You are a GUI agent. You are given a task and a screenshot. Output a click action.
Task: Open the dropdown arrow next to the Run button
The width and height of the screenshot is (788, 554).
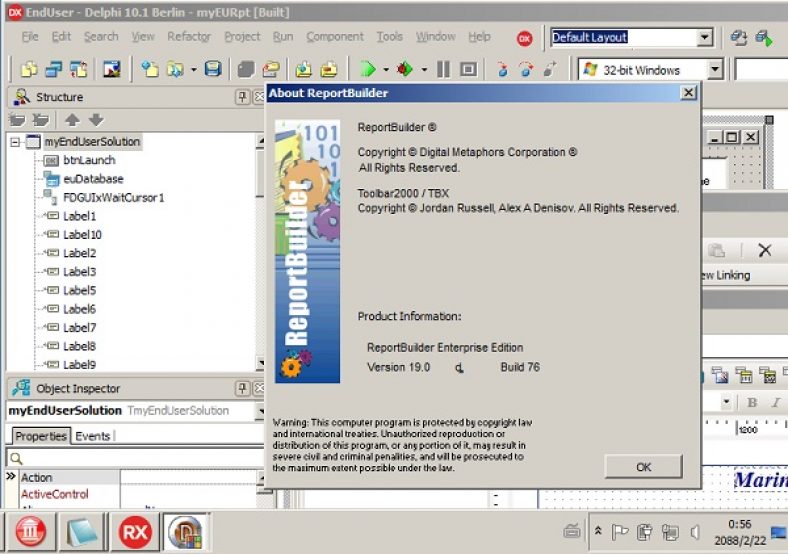386,69
